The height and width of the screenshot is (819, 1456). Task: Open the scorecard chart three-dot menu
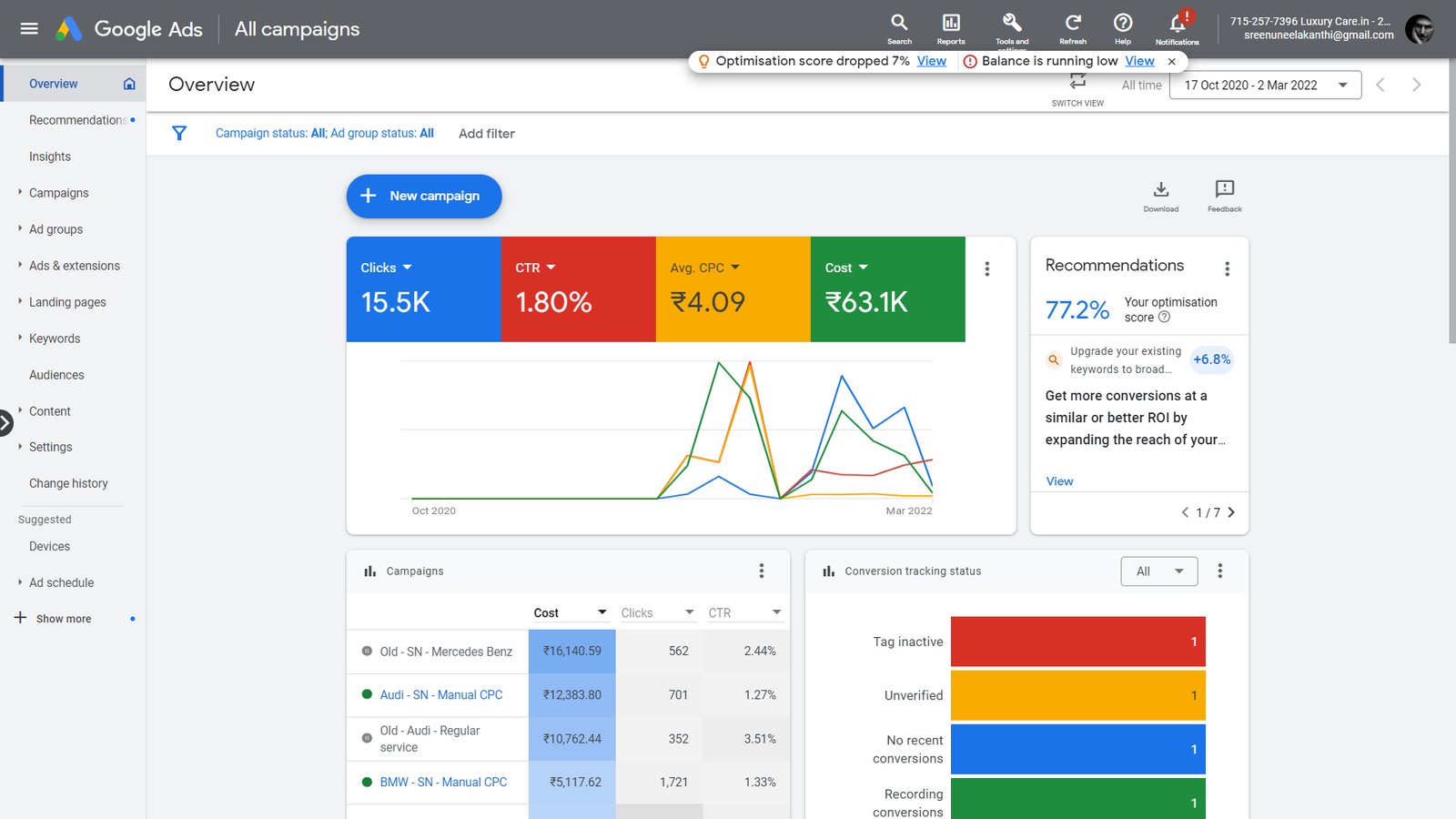click(987, 269)
